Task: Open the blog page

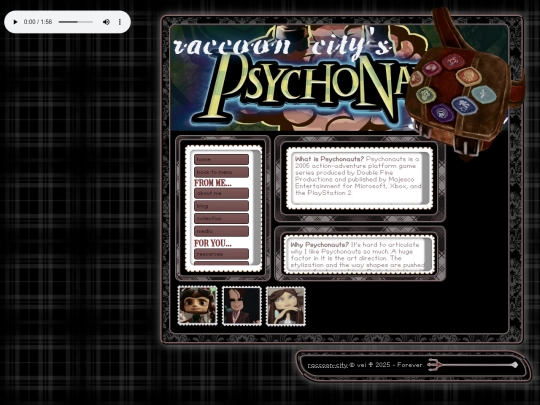Action: (221, 206)
